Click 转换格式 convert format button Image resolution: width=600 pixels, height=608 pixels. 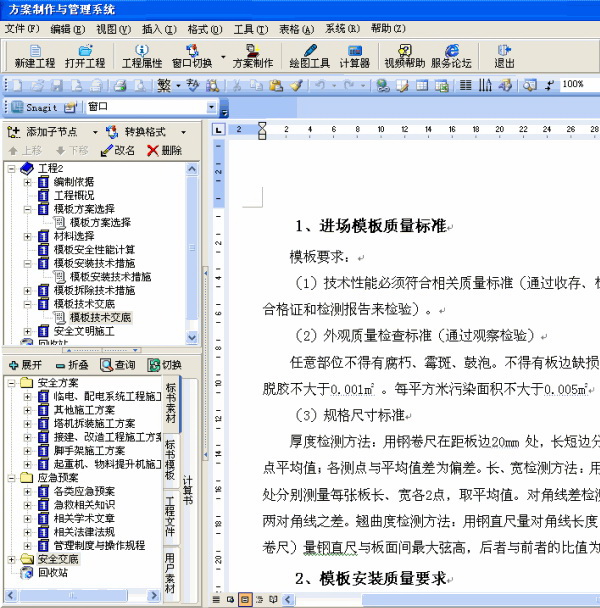[135, 132]
